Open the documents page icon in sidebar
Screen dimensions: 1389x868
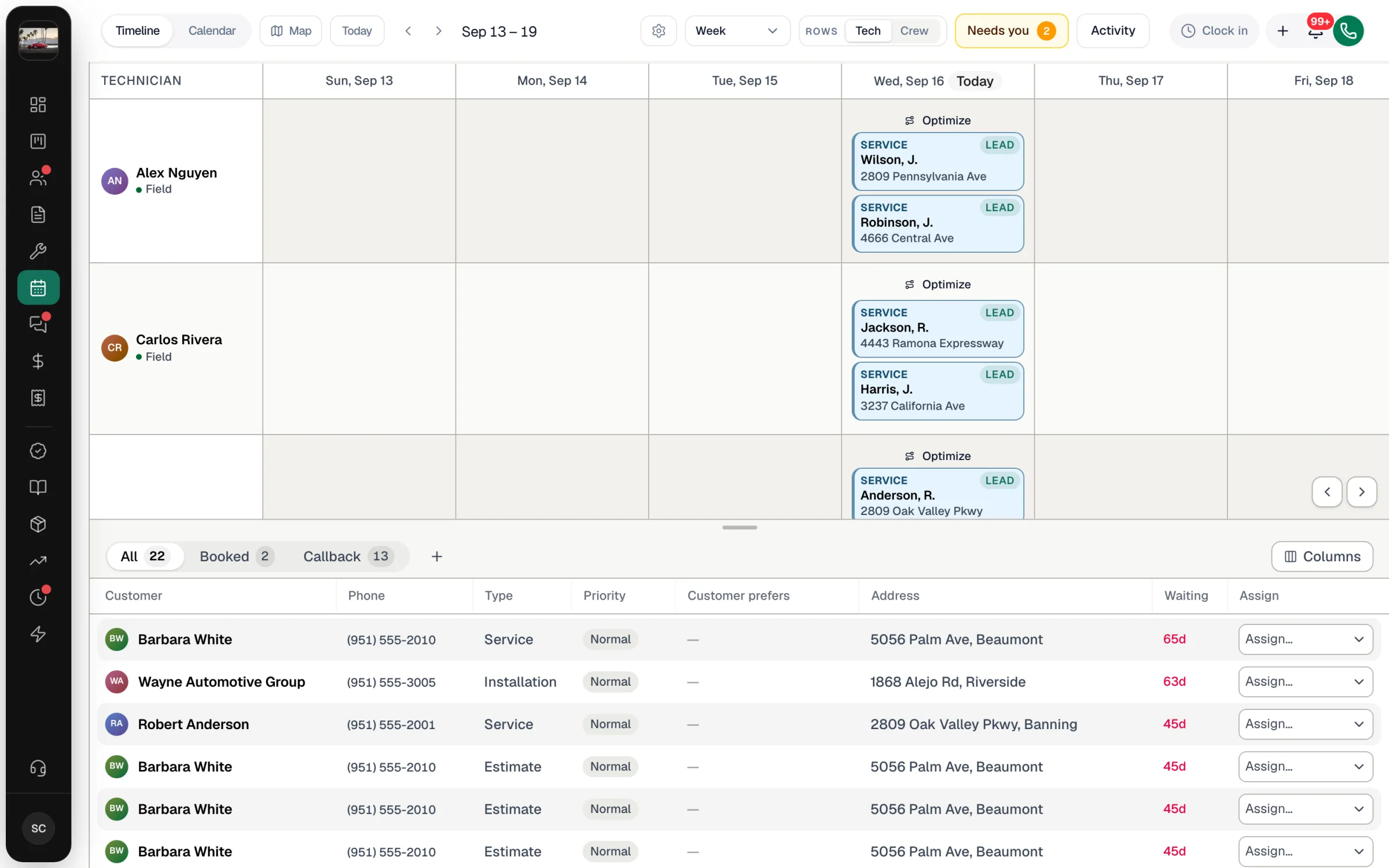(38, 215)
